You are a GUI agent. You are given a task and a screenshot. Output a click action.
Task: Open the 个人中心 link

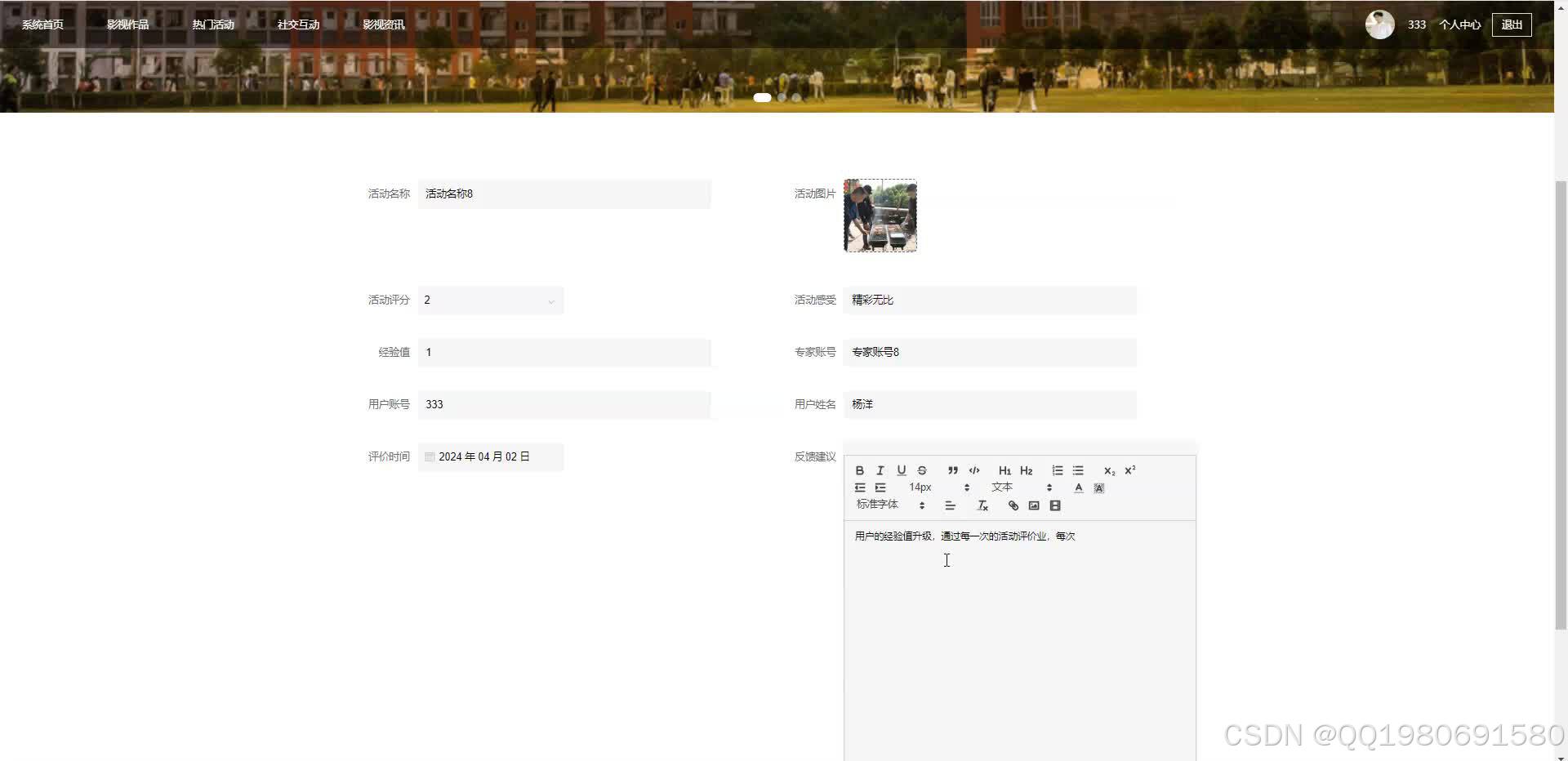tap(1459, 24)
